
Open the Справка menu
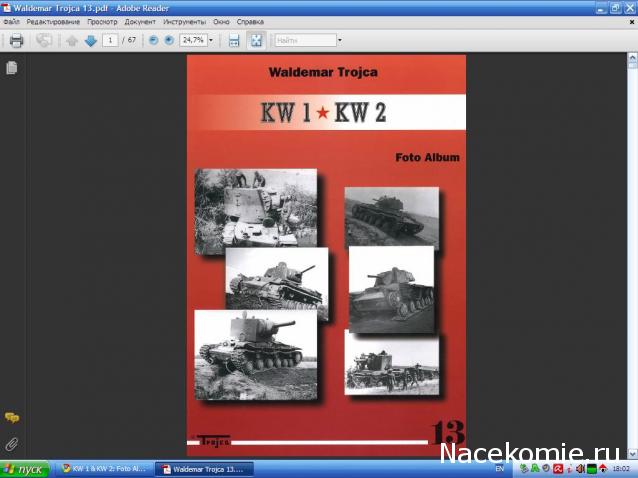[x=250, y=22]
